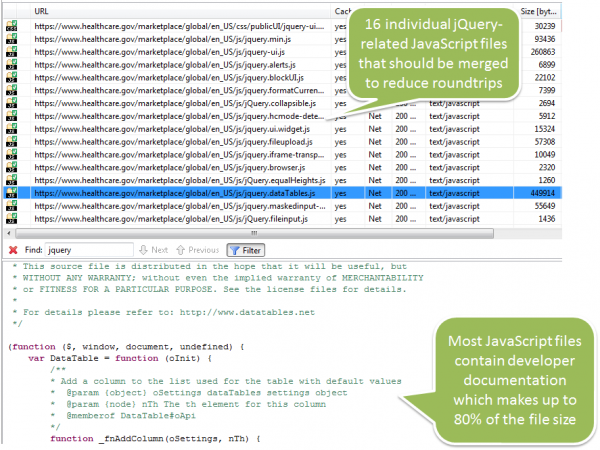Click the JS file icon for jQuery.equalHeights.js row
The image size is (600, 450).
(x=11, y=180)
